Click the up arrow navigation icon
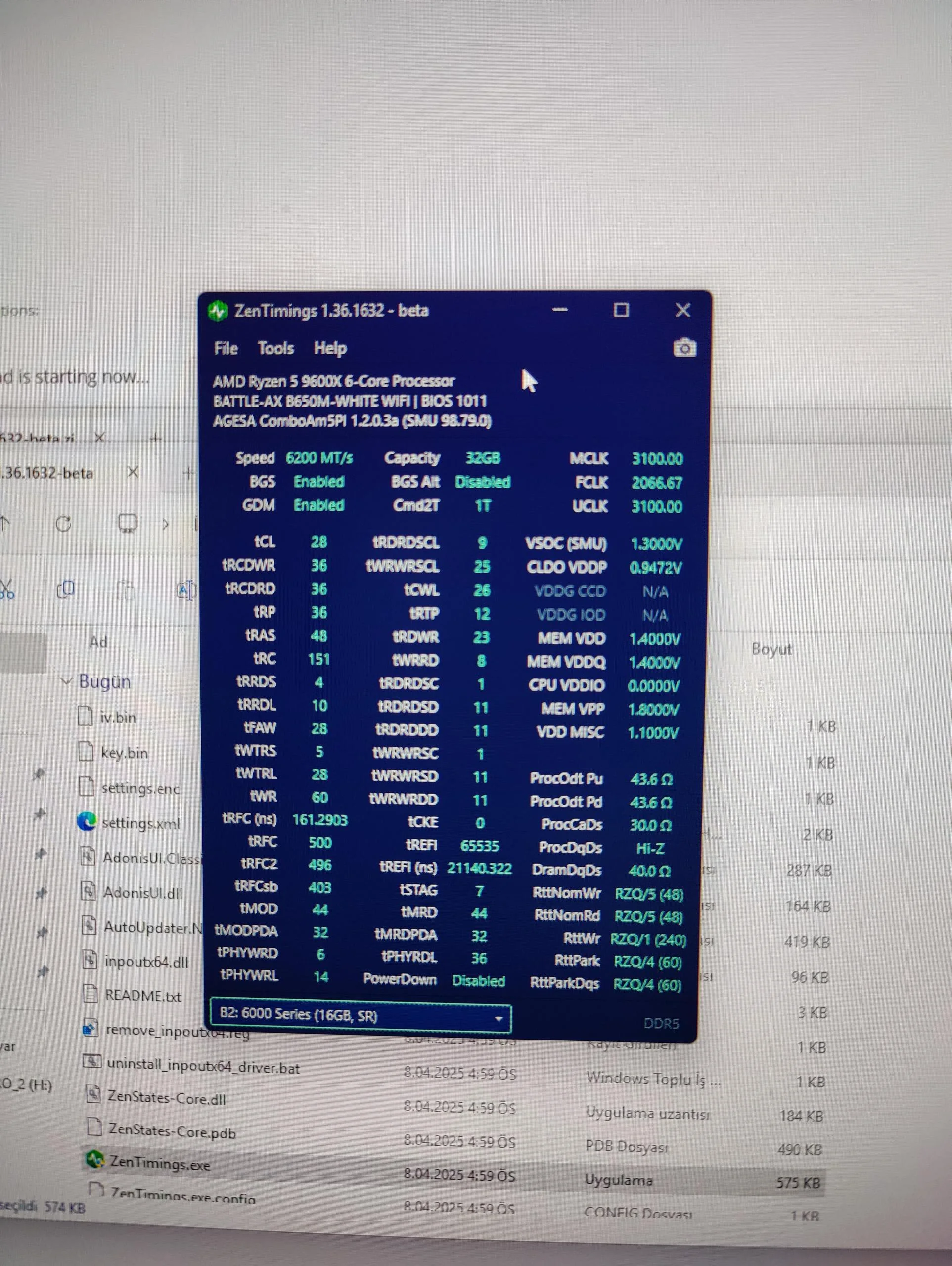The width and height of the screenshot is (952, 1266). [x=5, y=523]
